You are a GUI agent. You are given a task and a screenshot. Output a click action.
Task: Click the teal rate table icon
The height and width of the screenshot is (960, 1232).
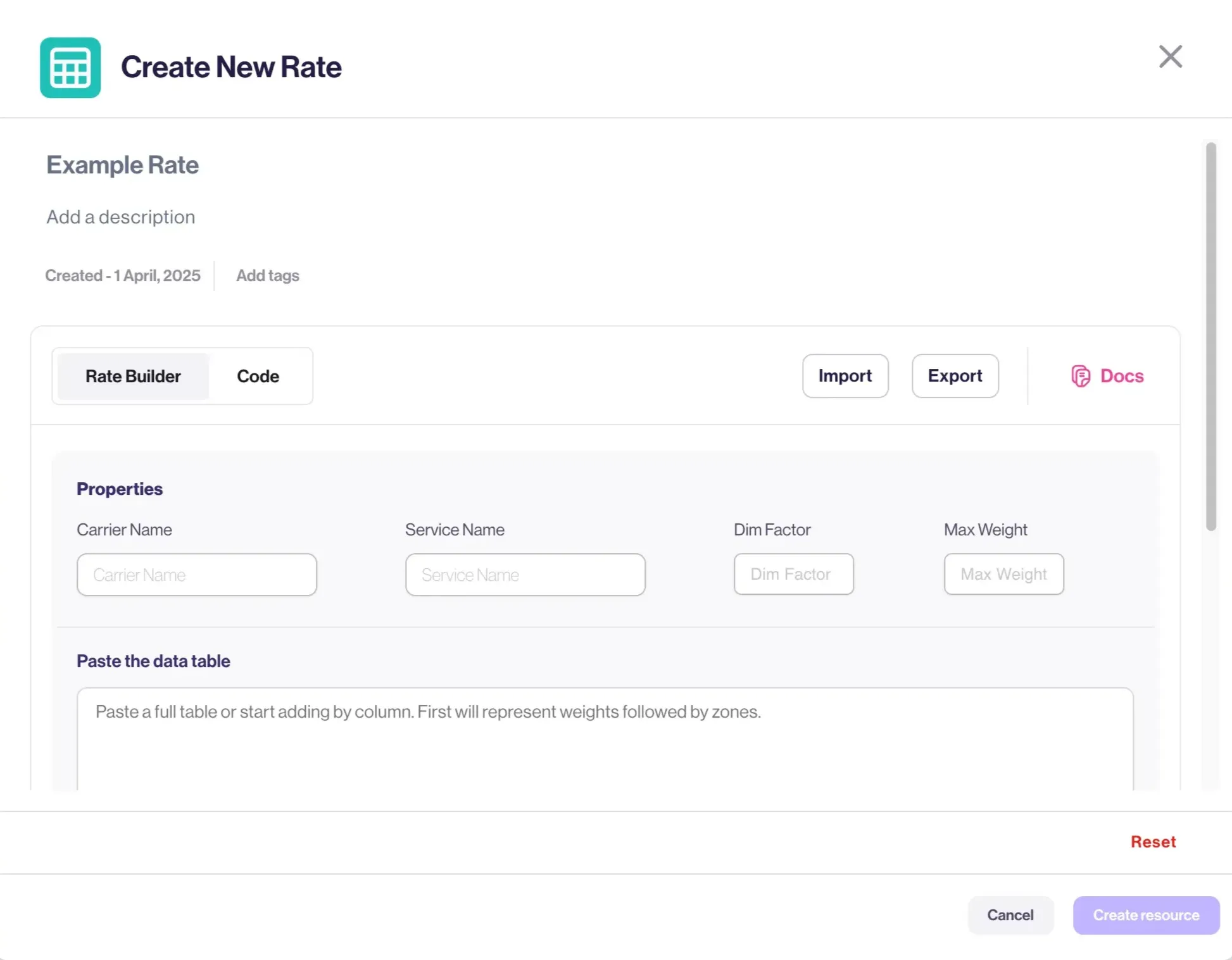[x=70, y=68]
